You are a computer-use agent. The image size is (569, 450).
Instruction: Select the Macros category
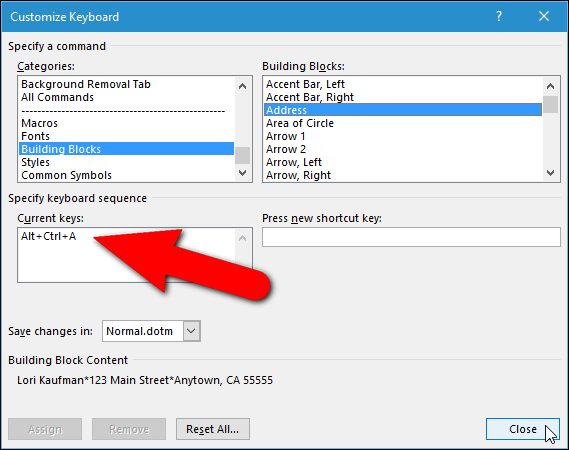tap(40, 123)
